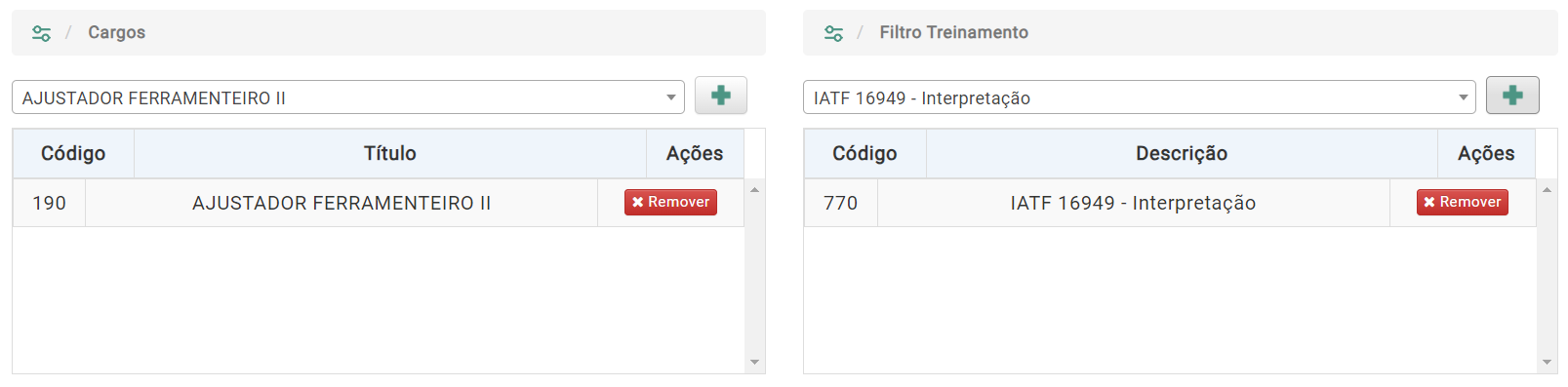Click the filter sliders icon beside Filtro Treinamento
The image size is (1568, 387).
(x=833, y=33)
